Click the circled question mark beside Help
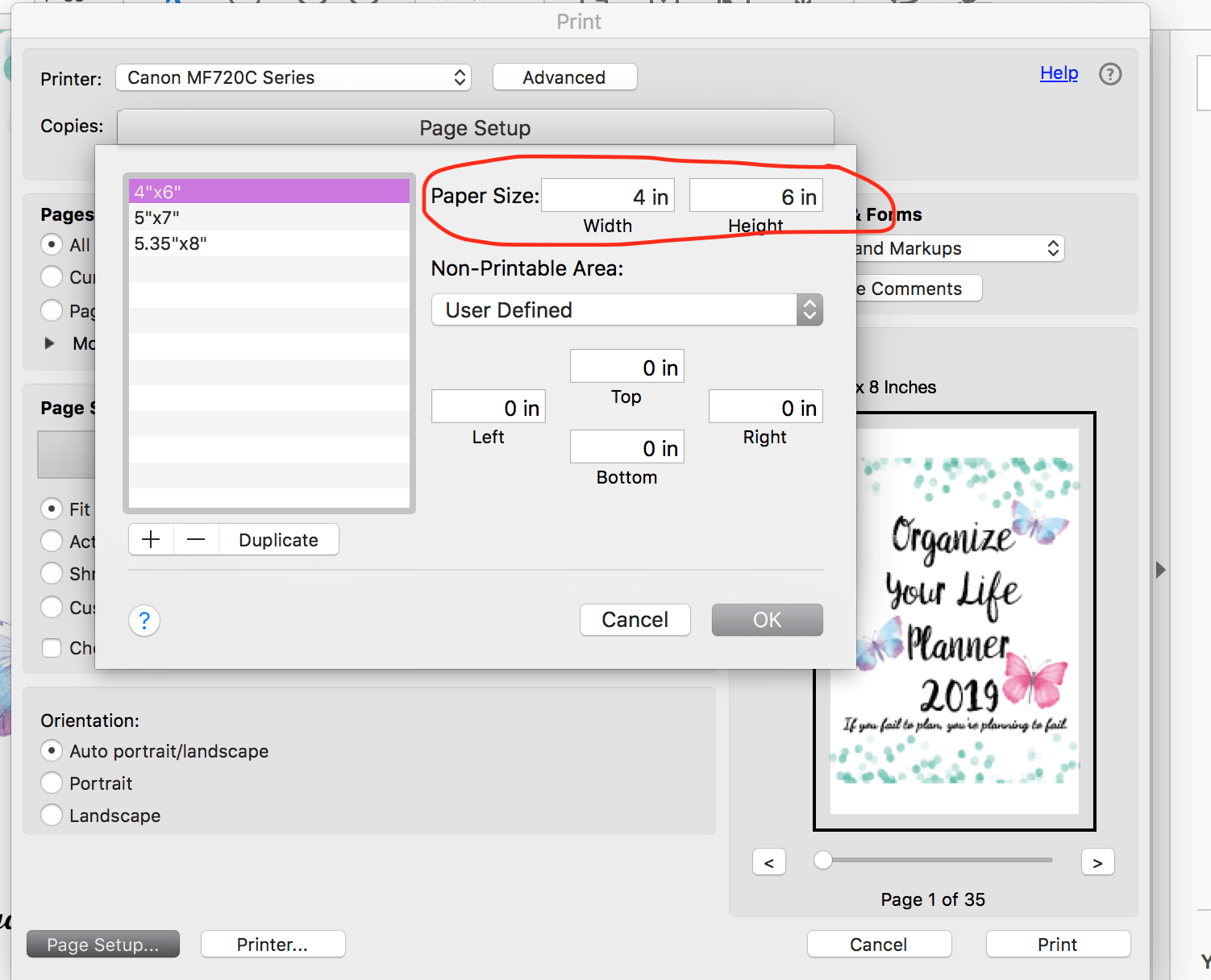1211x980 pixels. click(x=1110, y=74)
